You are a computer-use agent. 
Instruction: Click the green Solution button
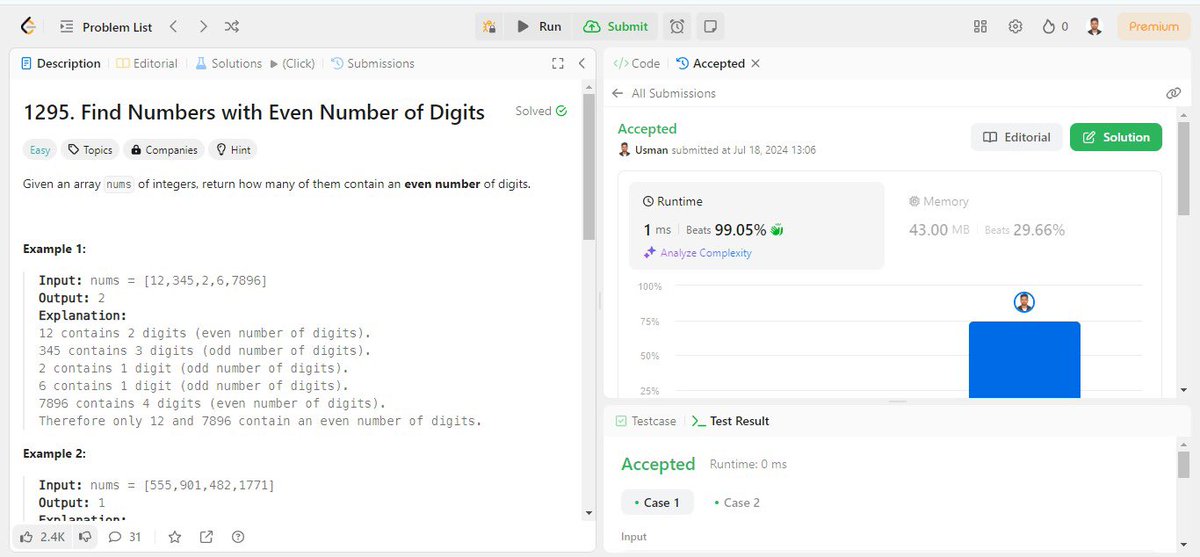click(1116, 137)
